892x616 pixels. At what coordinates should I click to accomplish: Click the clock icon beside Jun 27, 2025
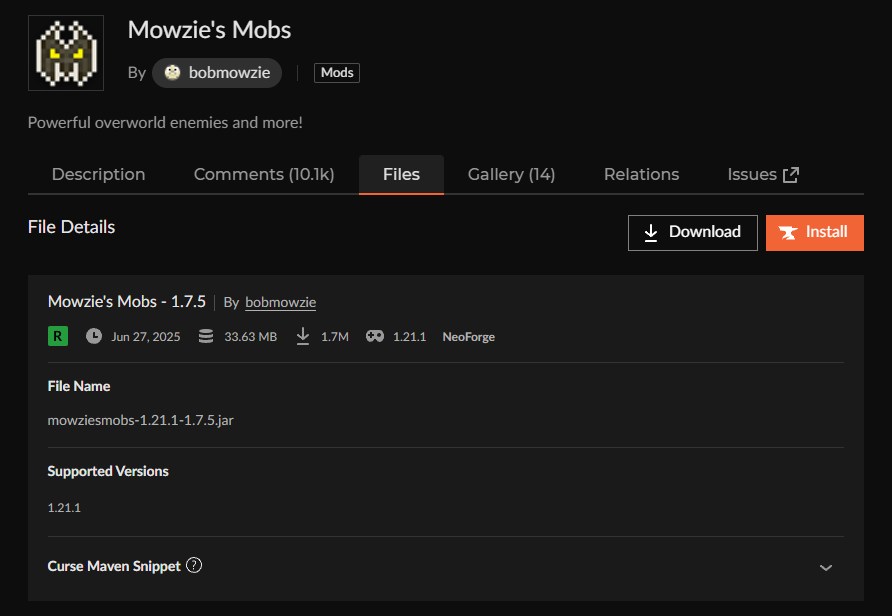94,336
